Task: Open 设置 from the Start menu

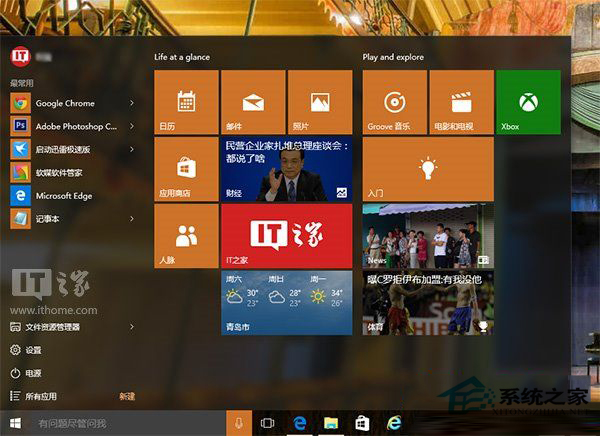Action: tap(33, 350)
